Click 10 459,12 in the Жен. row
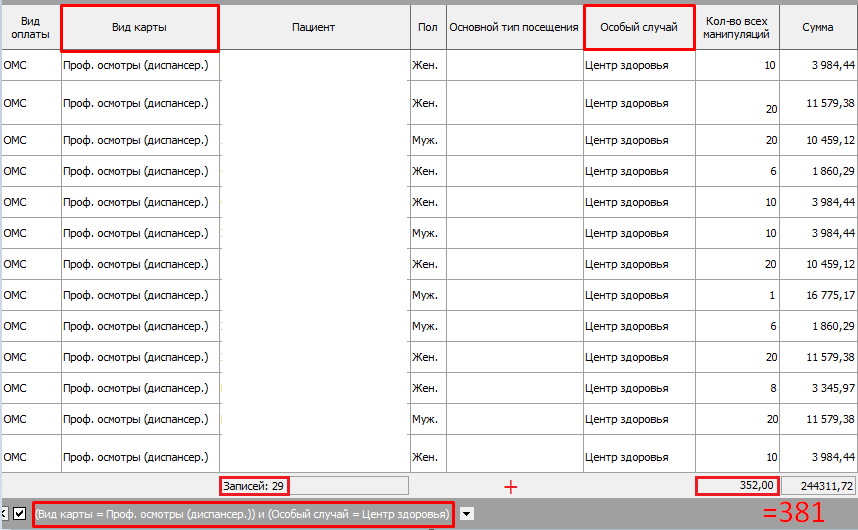 (818, 264)
